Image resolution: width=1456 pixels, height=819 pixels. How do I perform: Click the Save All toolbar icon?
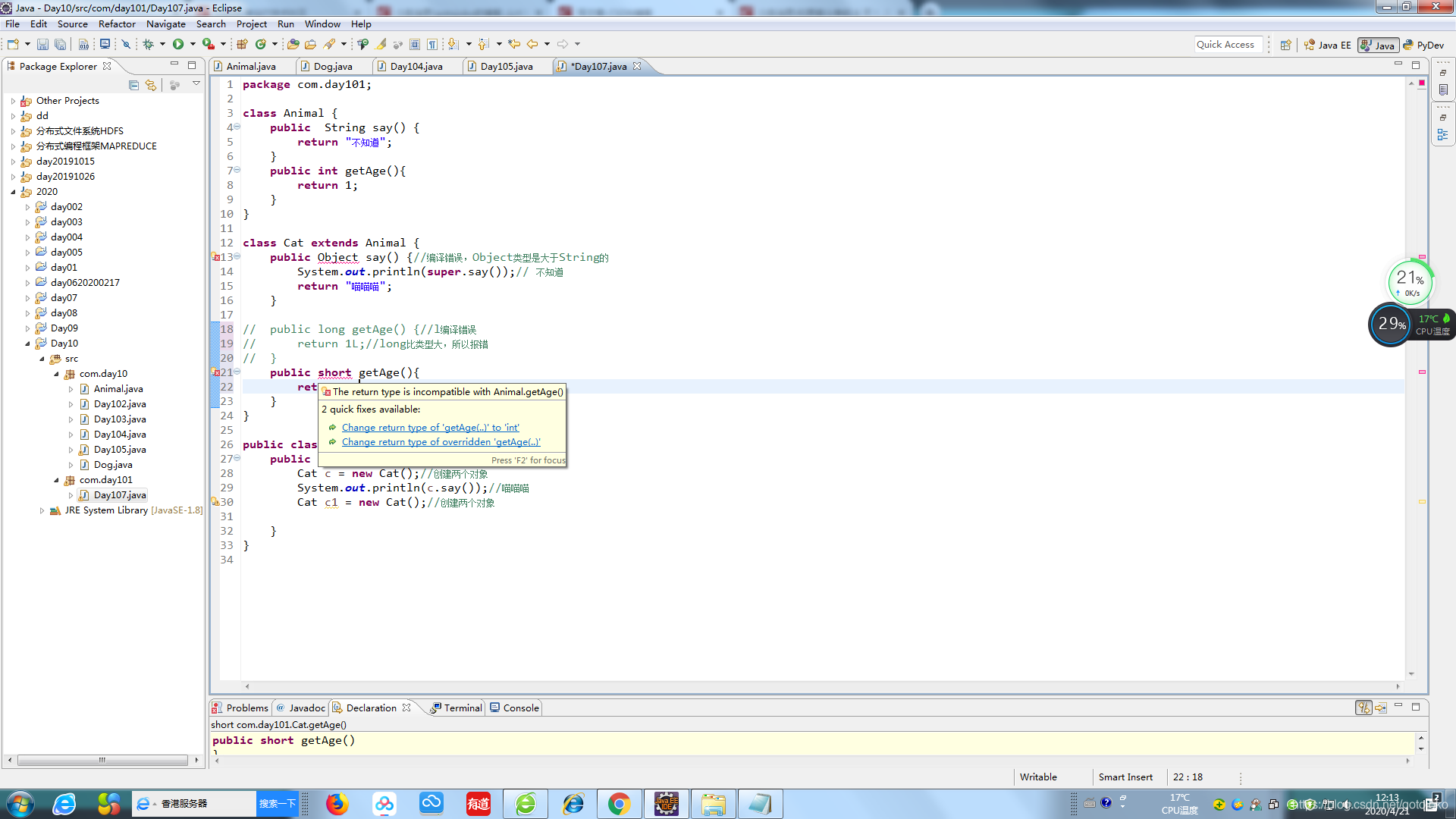(x=61, y=45)
